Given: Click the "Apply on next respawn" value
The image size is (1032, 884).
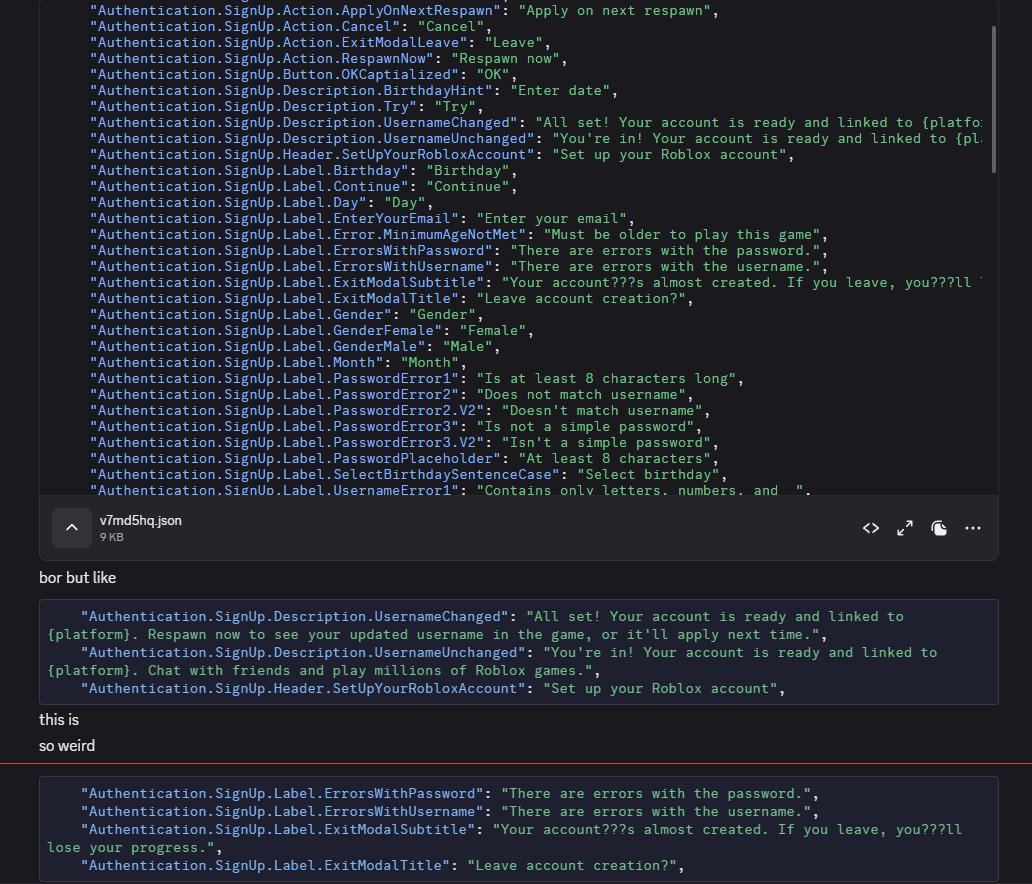Looking at the screenshot, I should pyautogui.click(x=615, y=11).
